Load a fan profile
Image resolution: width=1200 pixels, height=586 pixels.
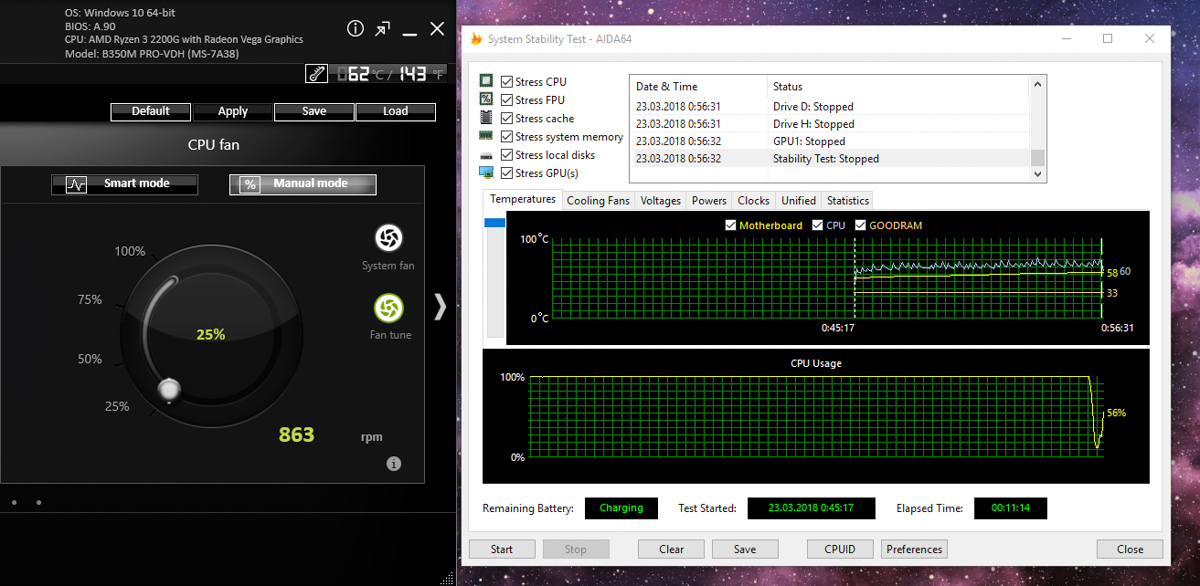click(x=396, y=112)
